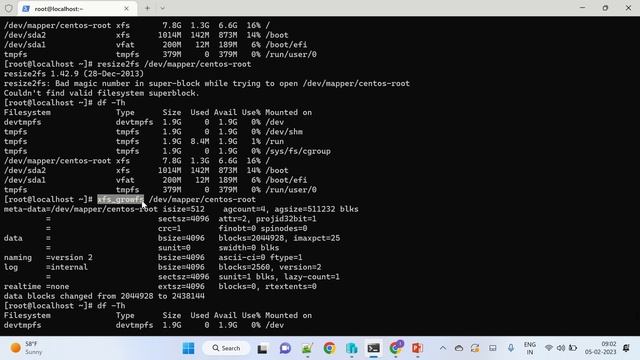Open the Chrome profile icon with badge
The height and width of the screenshot is (360, 640).
pyautogui.click(x=396, y=348)
